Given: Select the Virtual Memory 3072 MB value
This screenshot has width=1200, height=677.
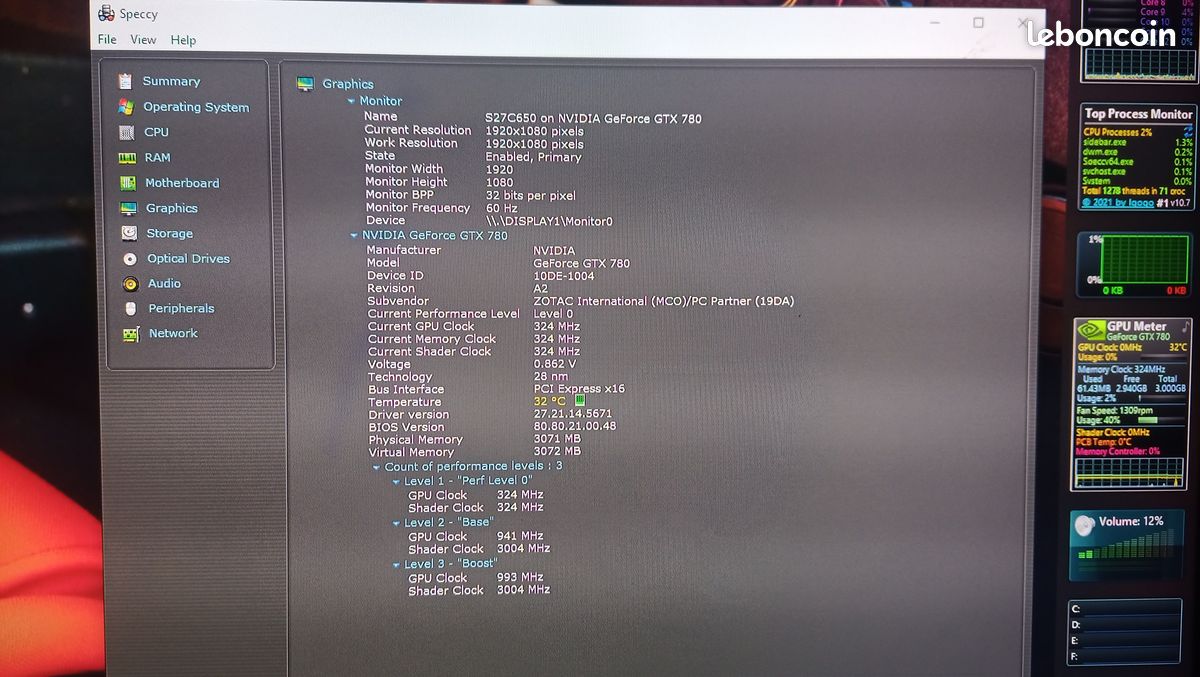Looking at the screenshot, I should pyautogui.click(x=556, y=452).
